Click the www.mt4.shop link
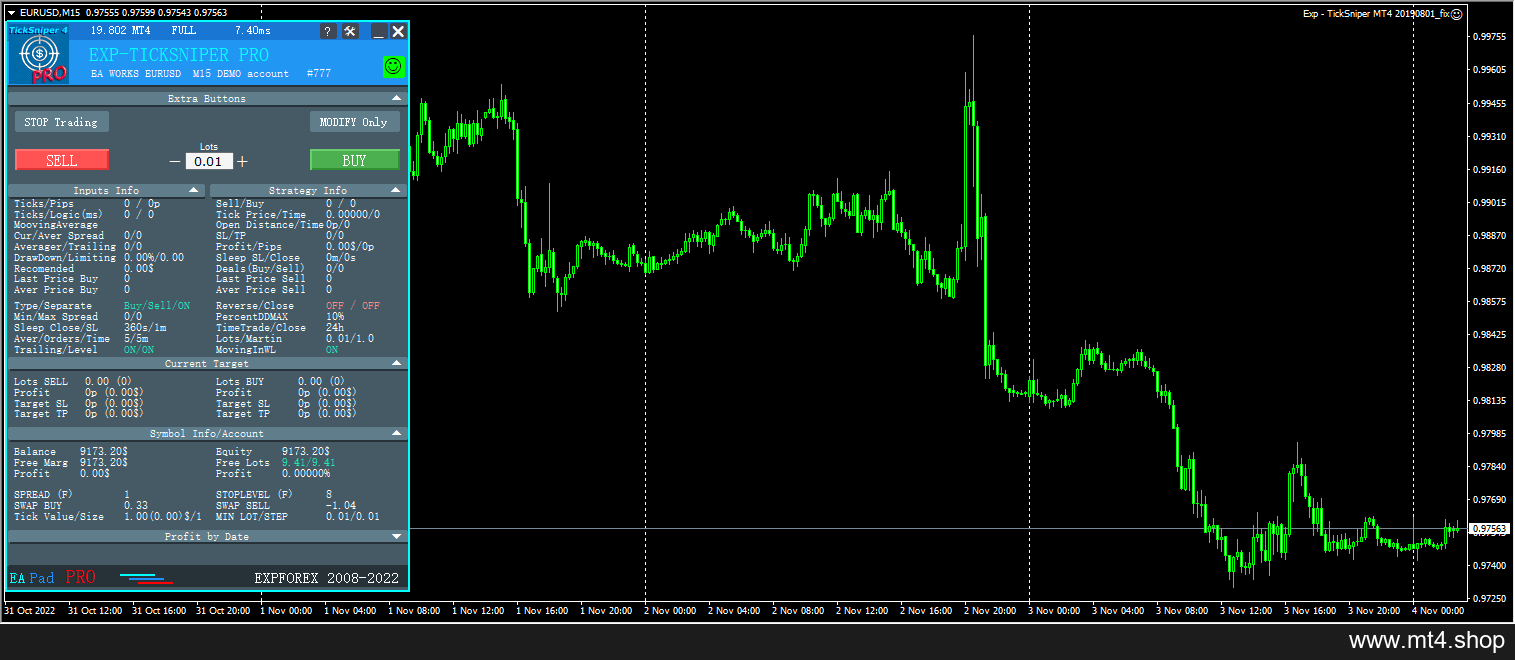The height and width of the screenshot is (660, 1515). pos(1427,640)
